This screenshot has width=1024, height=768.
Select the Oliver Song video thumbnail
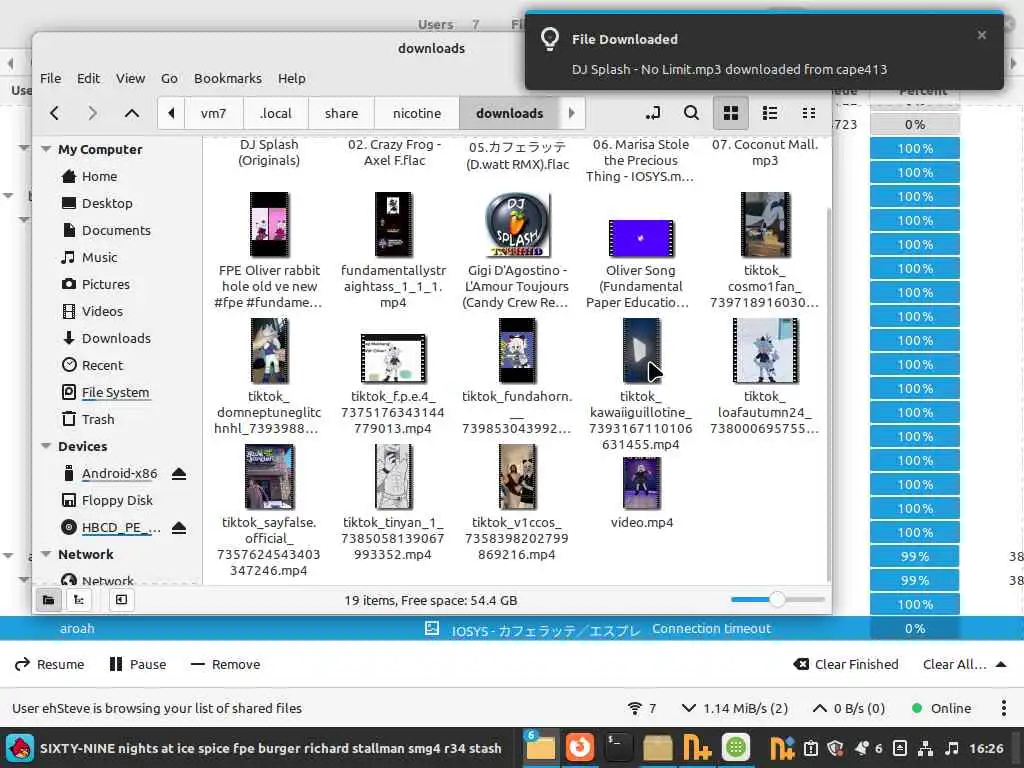(641, 238)
